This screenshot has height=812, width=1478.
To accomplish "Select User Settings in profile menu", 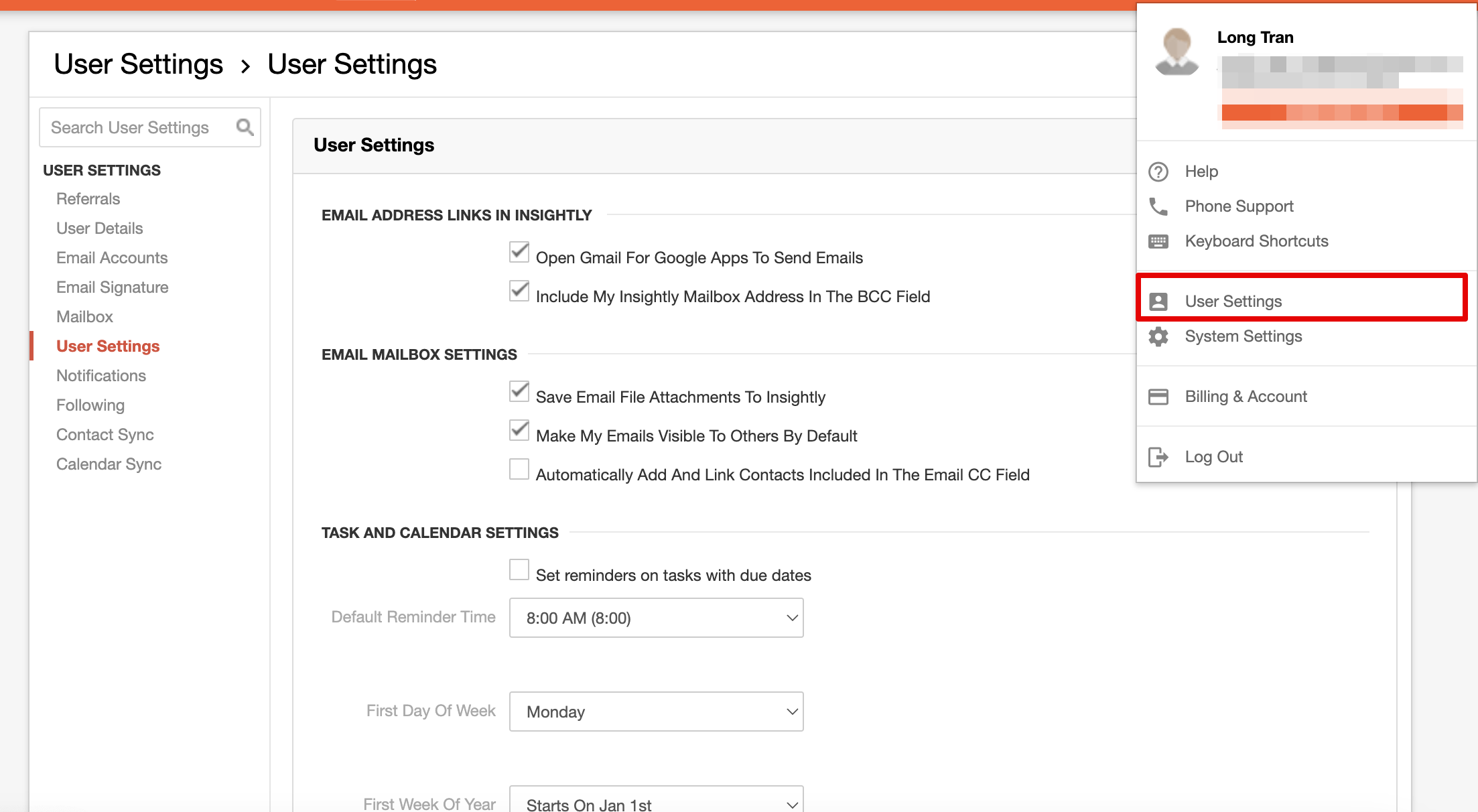I will point(1233,301).
